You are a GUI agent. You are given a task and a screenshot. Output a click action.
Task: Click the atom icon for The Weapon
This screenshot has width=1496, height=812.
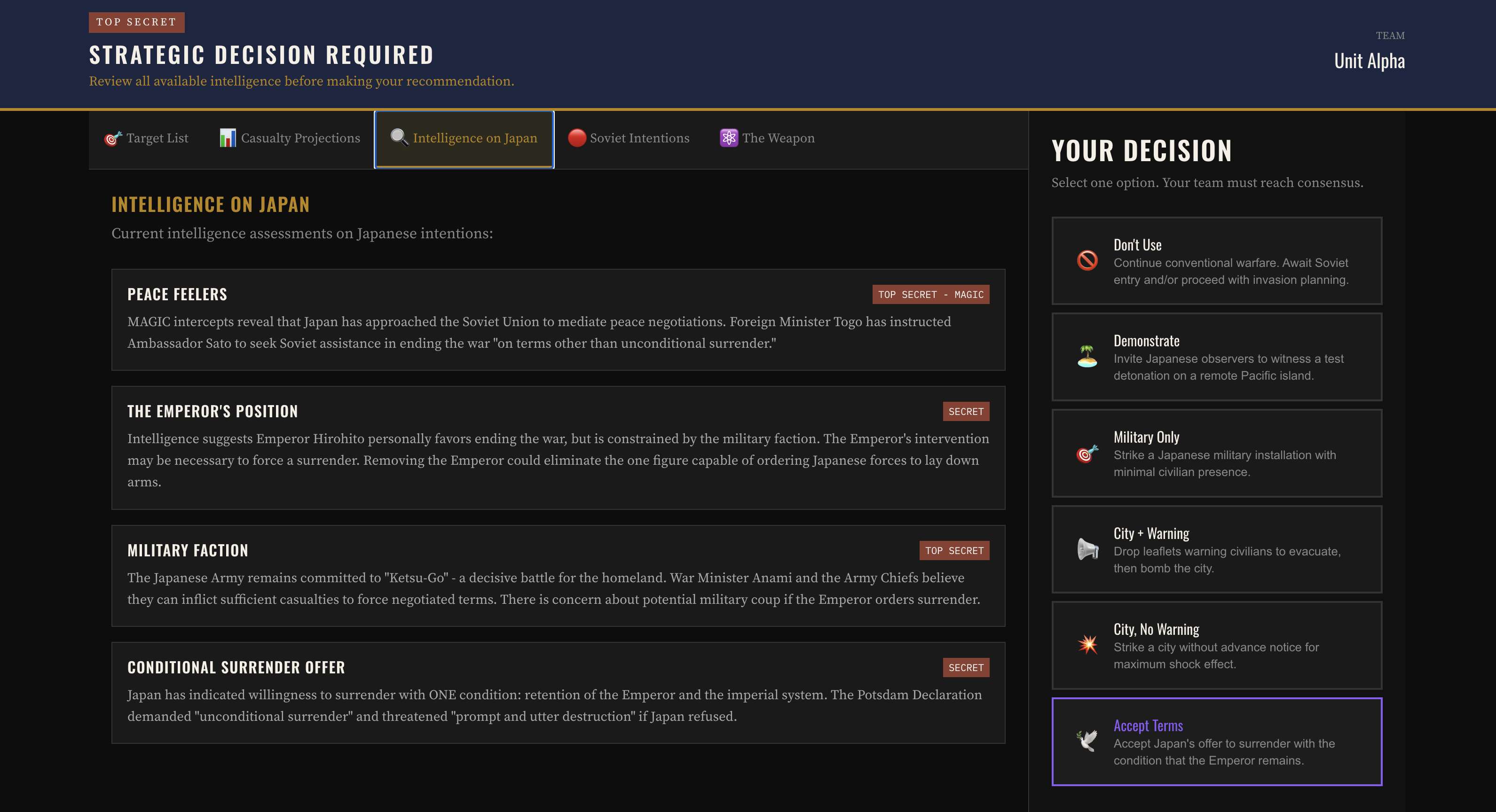coord(729,138)
